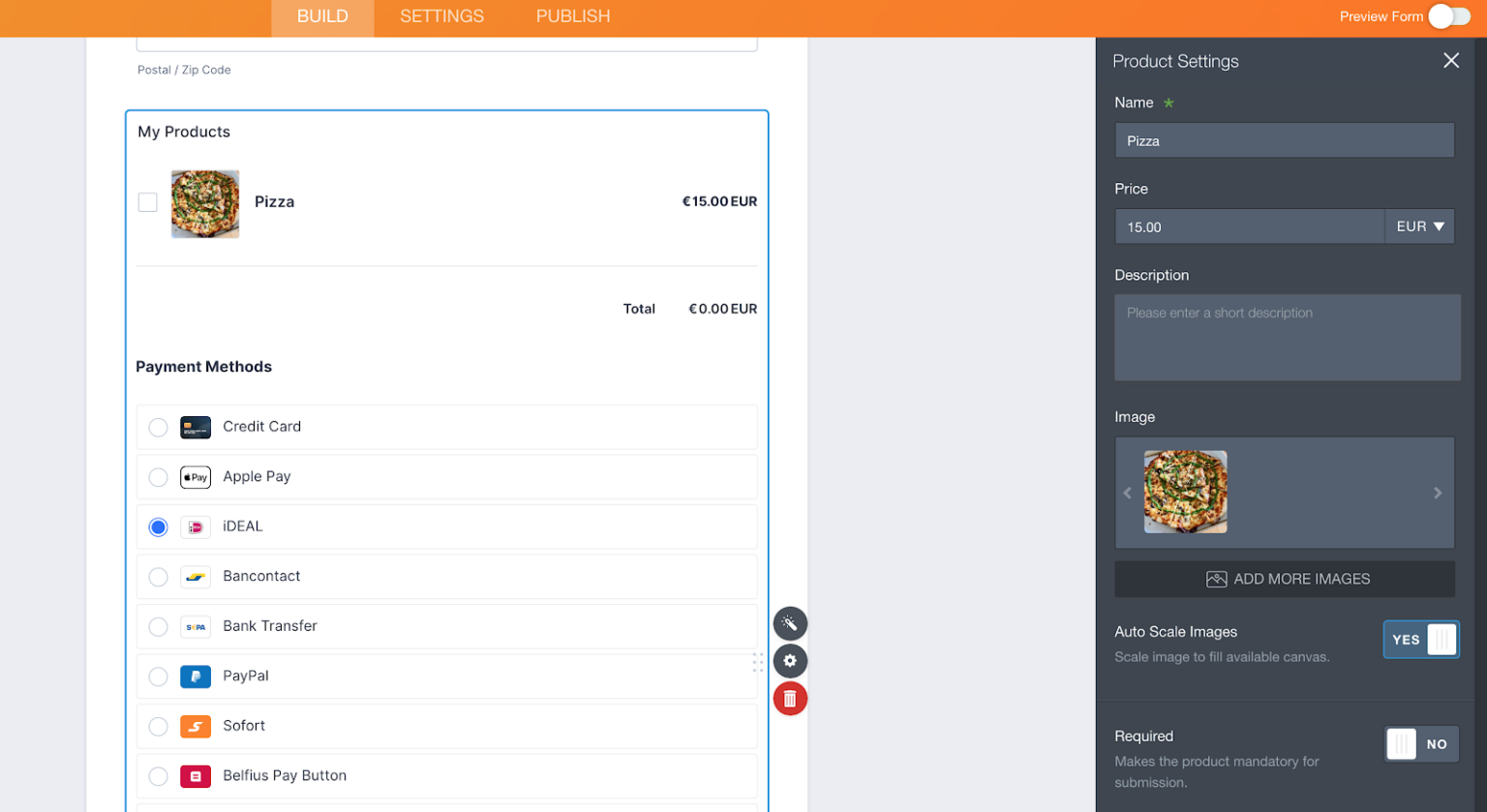Open the form wizard magic wand icon
1487x812 pixels.
tap(790, 623)
